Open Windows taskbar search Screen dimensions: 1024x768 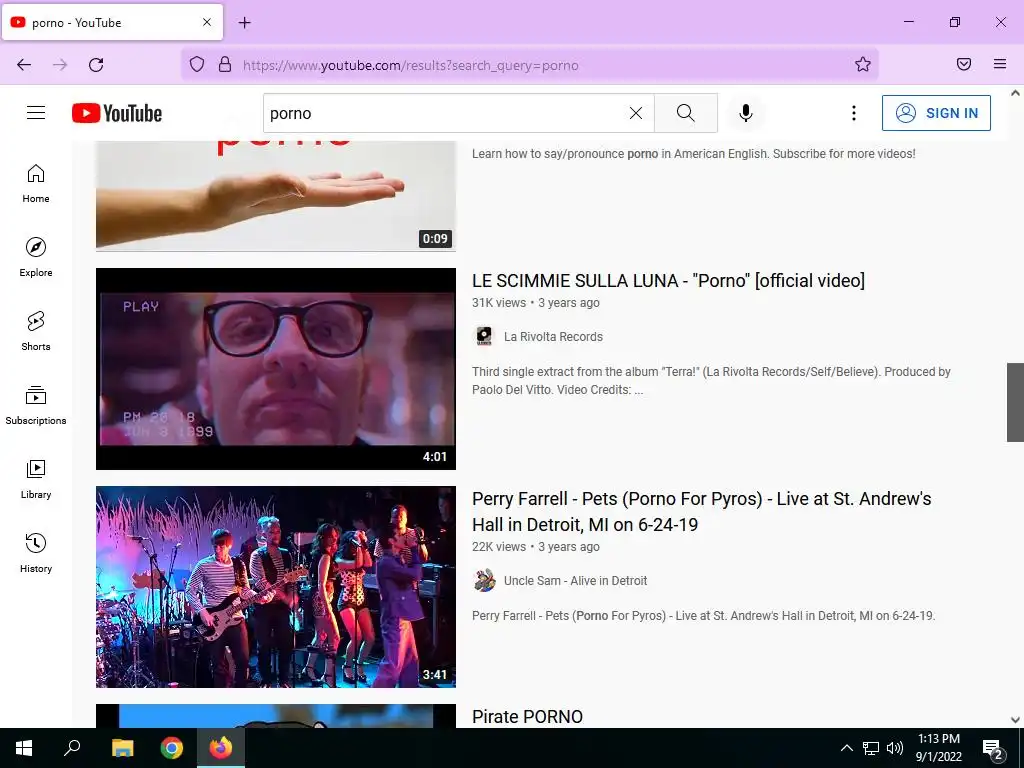tap(72, 748)
